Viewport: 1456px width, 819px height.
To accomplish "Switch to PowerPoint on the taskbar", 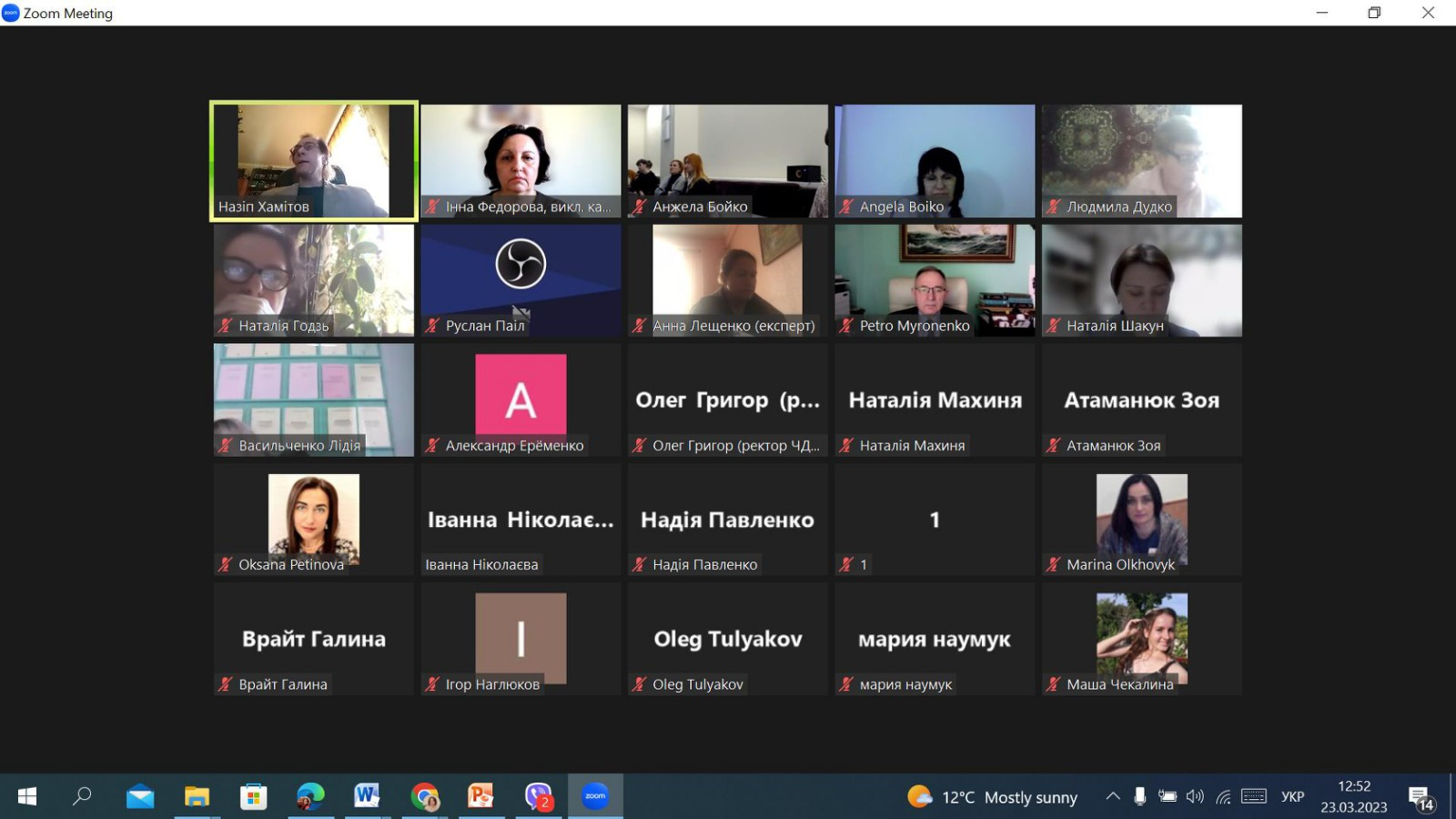I will pos(480,797).
